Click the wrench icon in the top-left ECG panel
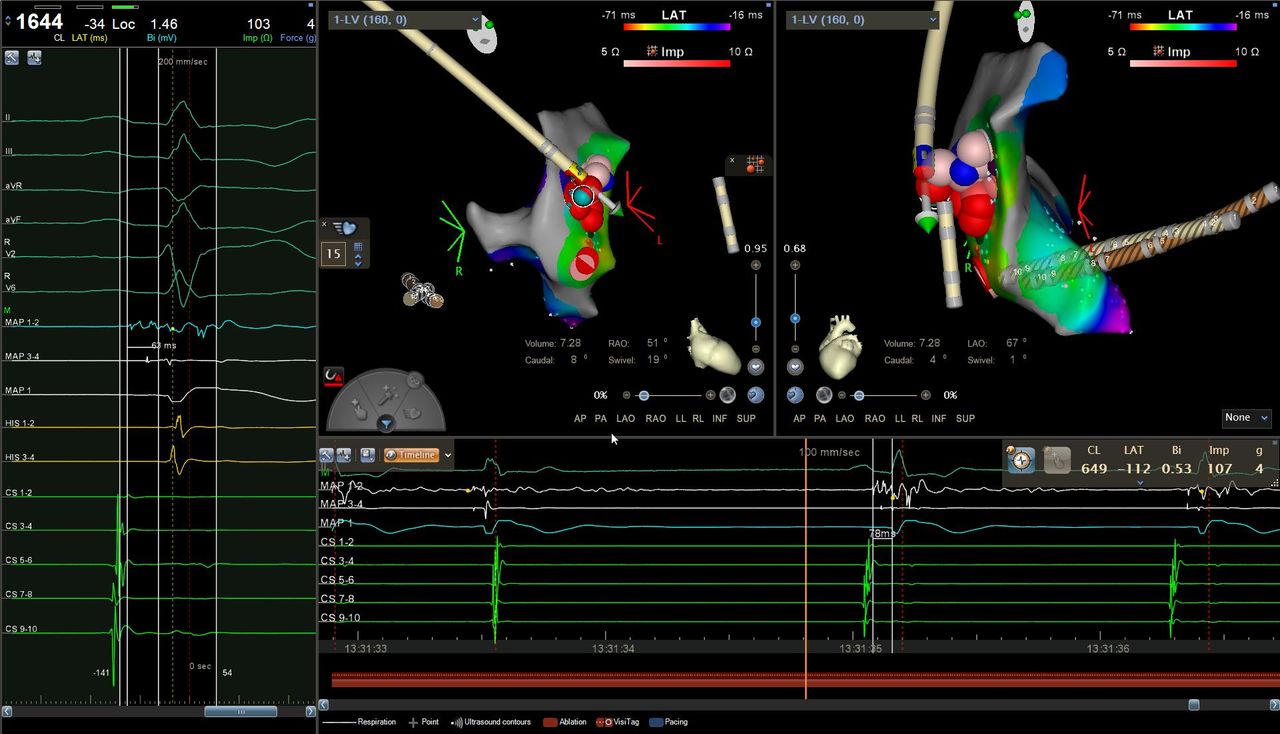The width and height of the screenshot is (1280, 734). (12, 58)
